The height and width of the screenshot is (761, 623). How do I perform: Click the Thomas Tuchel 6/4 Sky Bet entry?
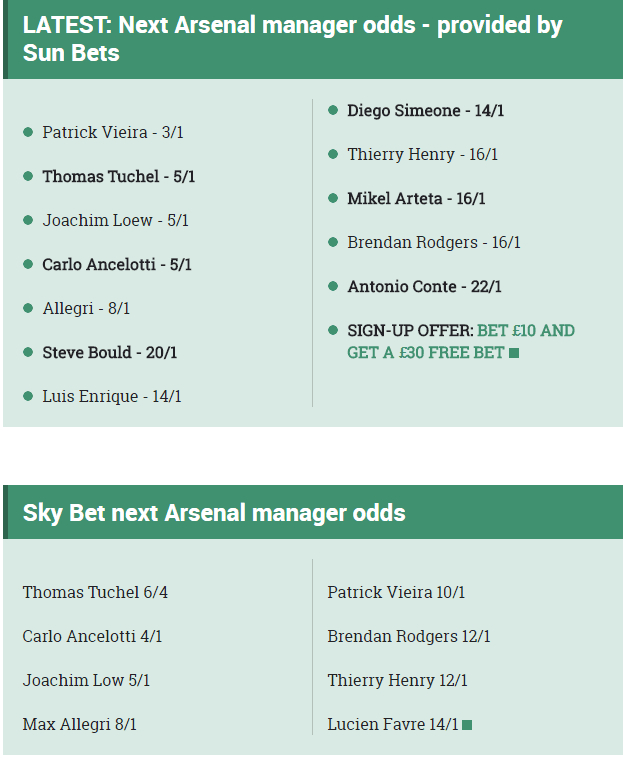click(95, 593)
